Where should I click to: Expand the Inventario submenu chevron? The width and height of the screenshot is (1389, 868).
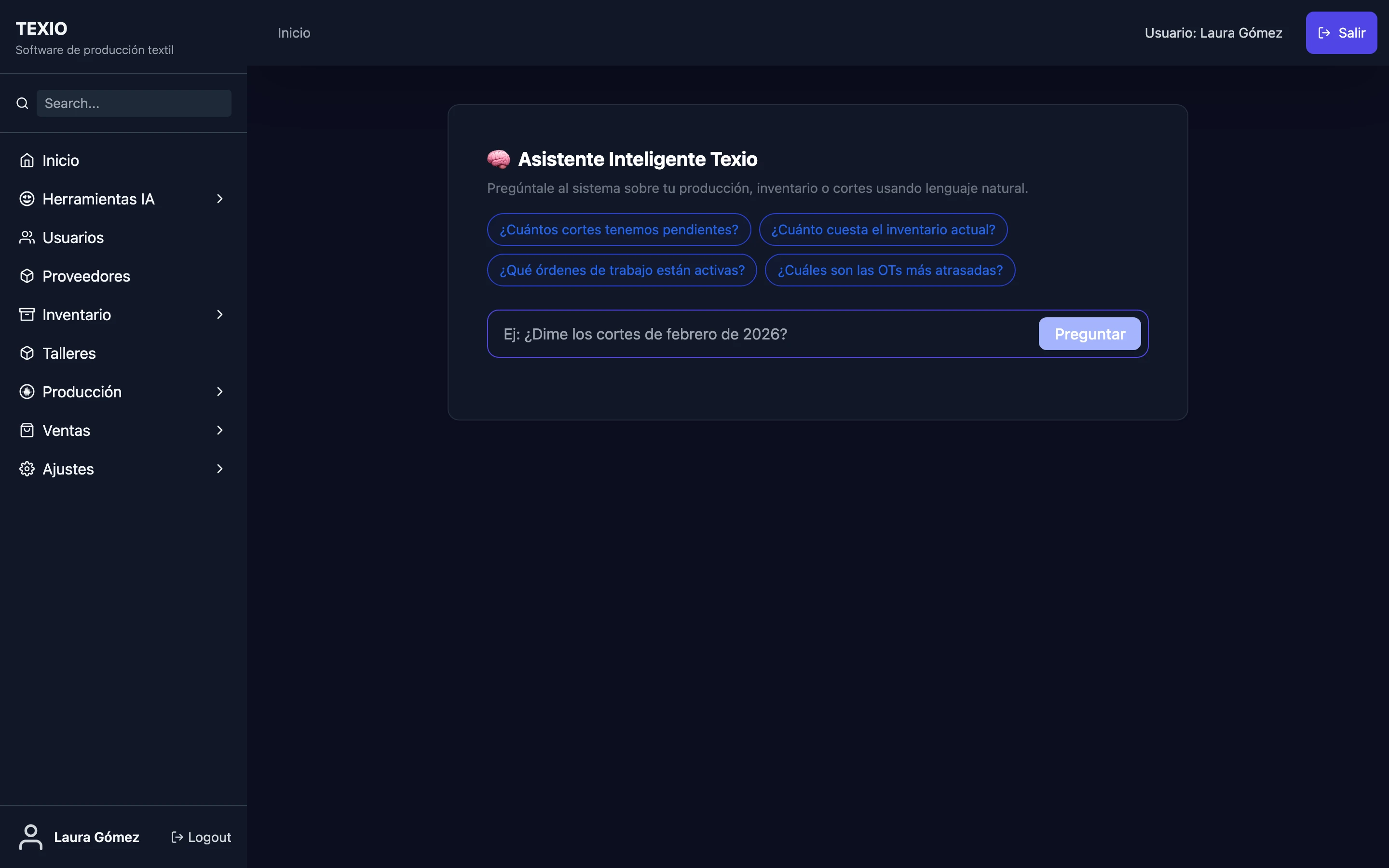220,314
